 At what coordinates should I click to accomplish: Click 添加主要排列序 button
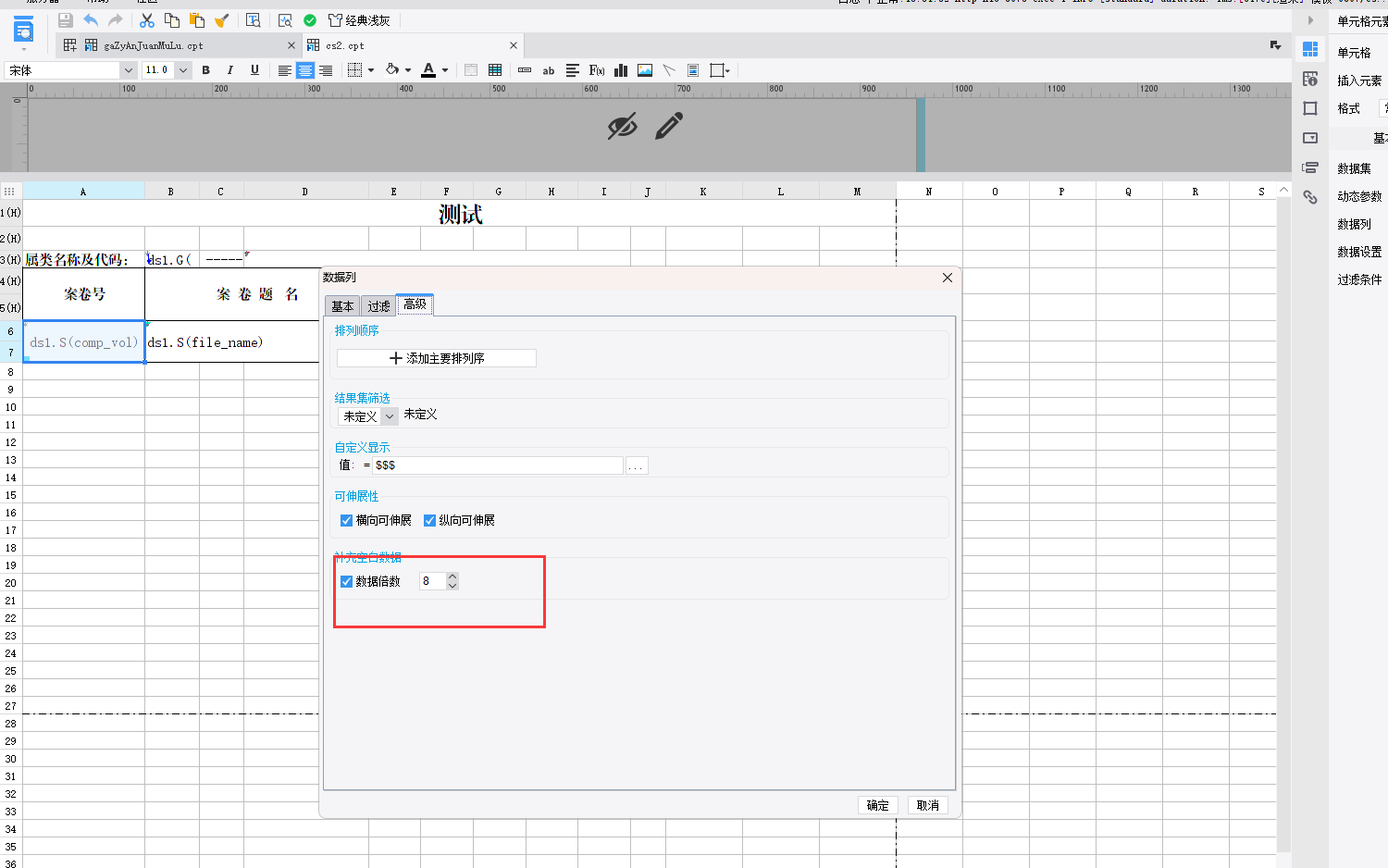[x=437, y=358]
